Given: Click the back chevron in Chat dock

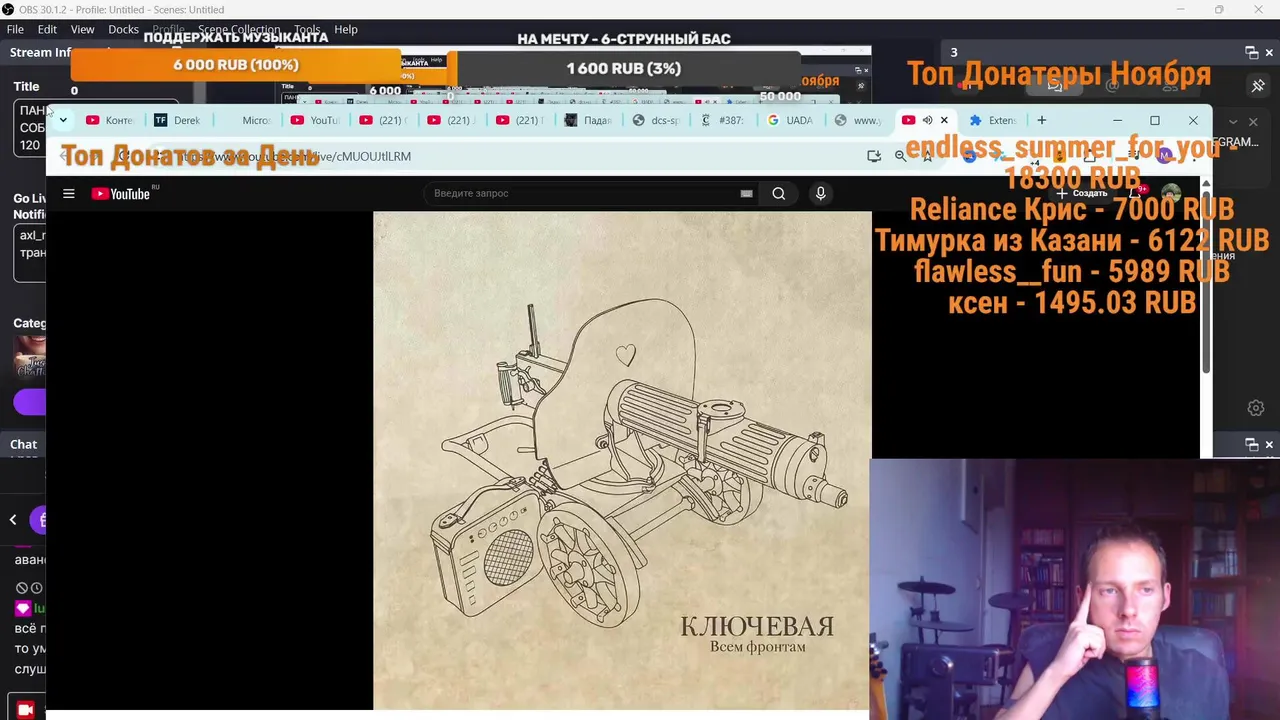Looking at the screenshot, I should click(x=13, y=519).
